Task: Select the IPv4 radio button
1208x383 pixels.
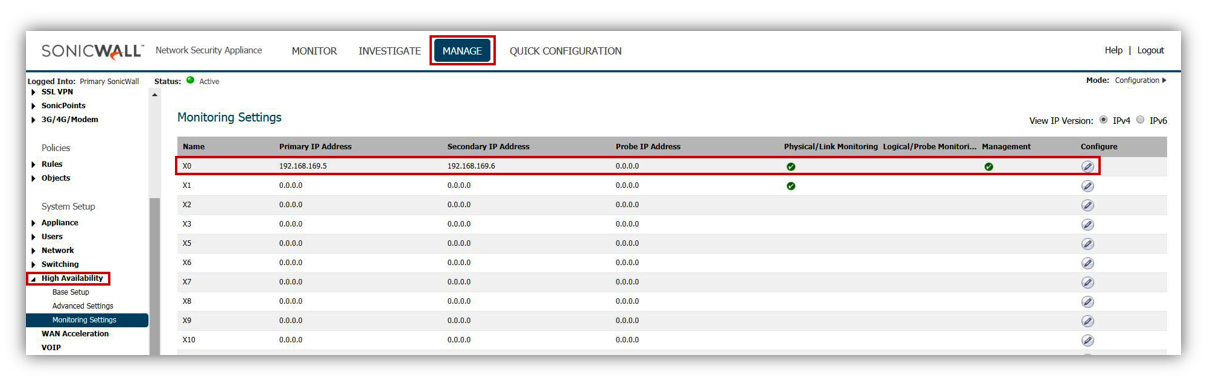Action: (x=1103, y=120)
